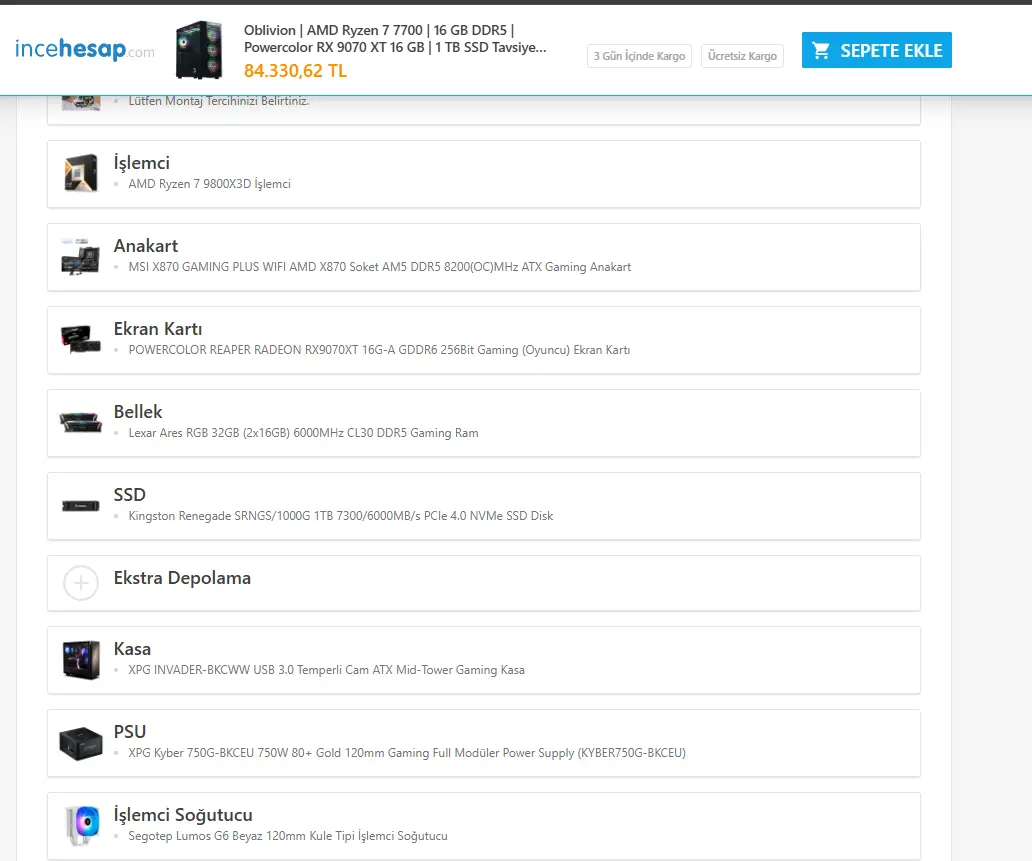Click the Ekran Kartı graphics card icon

click(80, 339)
